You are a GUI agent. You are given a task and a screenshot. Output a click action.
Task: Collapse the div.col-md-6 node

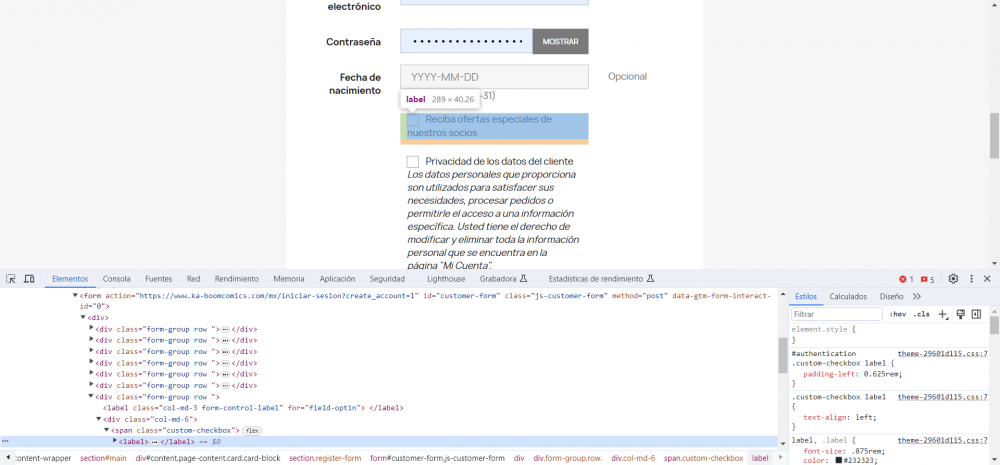[99, 419]
